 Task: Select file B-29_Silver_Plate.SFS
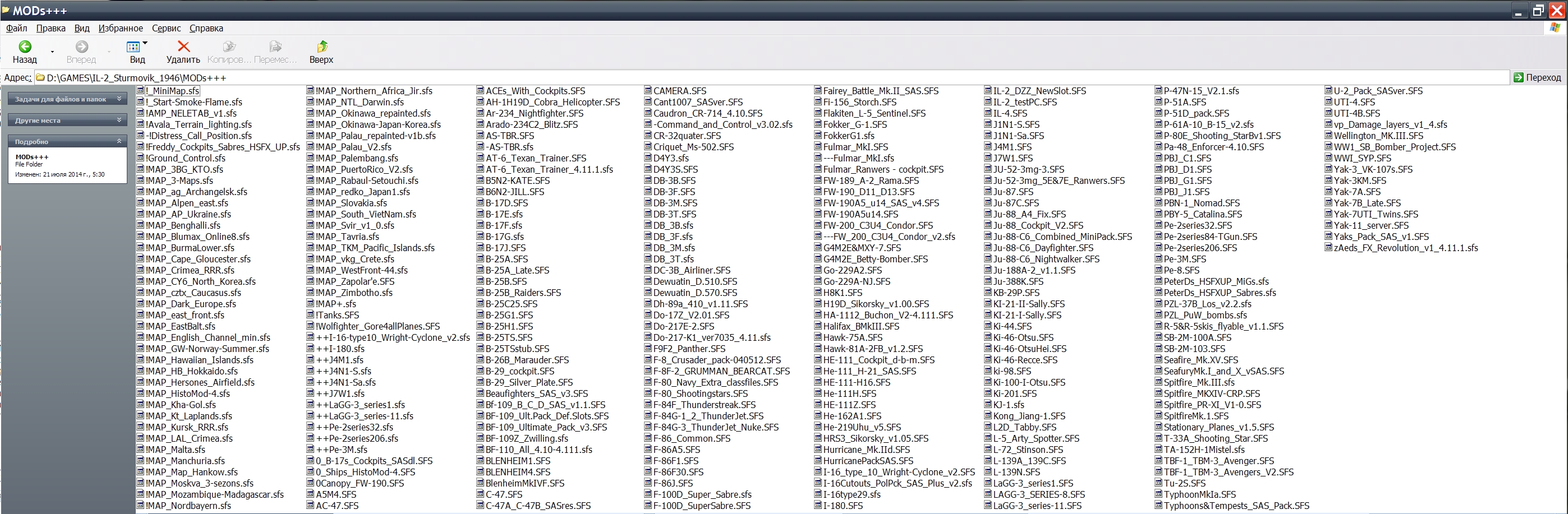click(x=529, y=382)
